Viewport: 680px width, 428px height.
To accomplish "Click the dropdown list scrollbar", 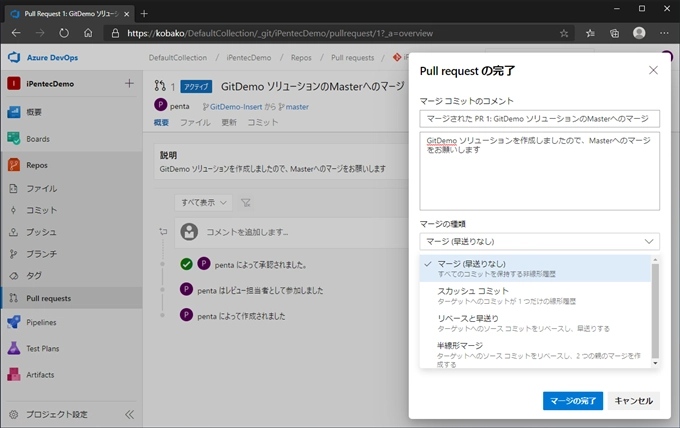I will pos(655,310).
